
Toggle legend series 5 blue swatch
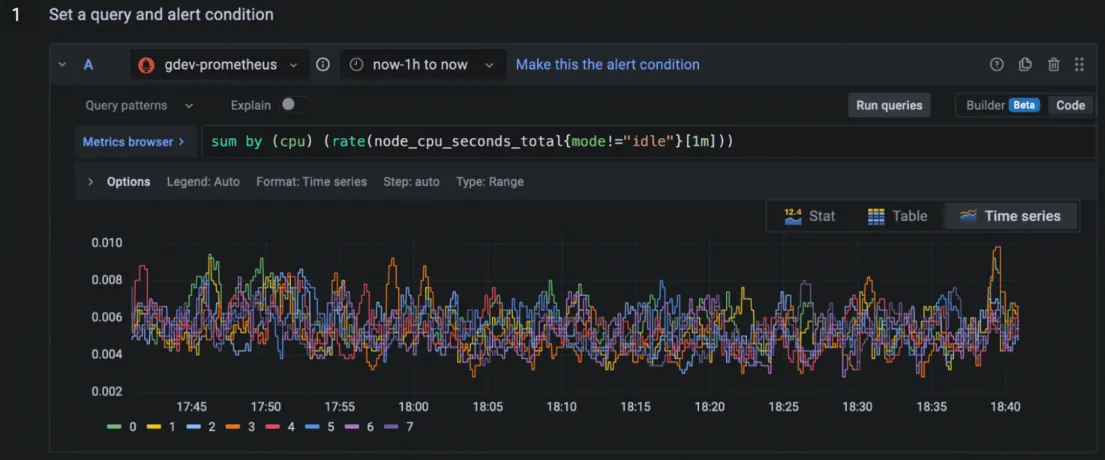pos(312,427)
